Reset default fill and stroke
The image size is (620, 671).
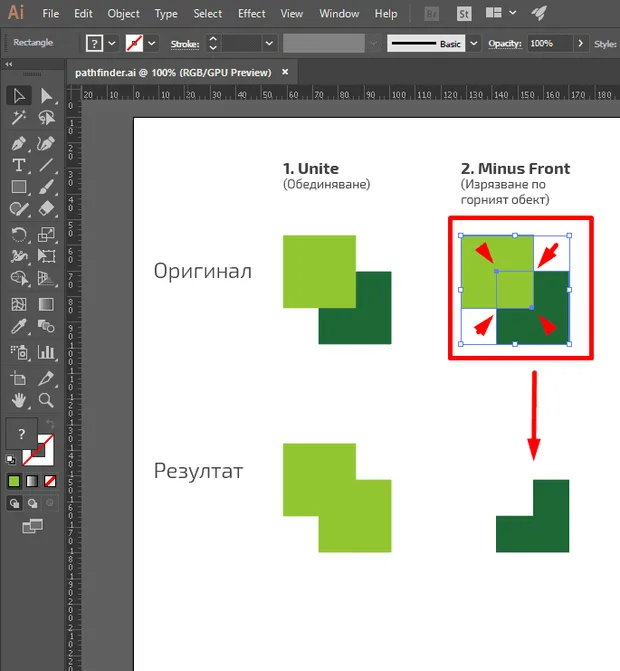pyautogui.click(x=11, y=460)
